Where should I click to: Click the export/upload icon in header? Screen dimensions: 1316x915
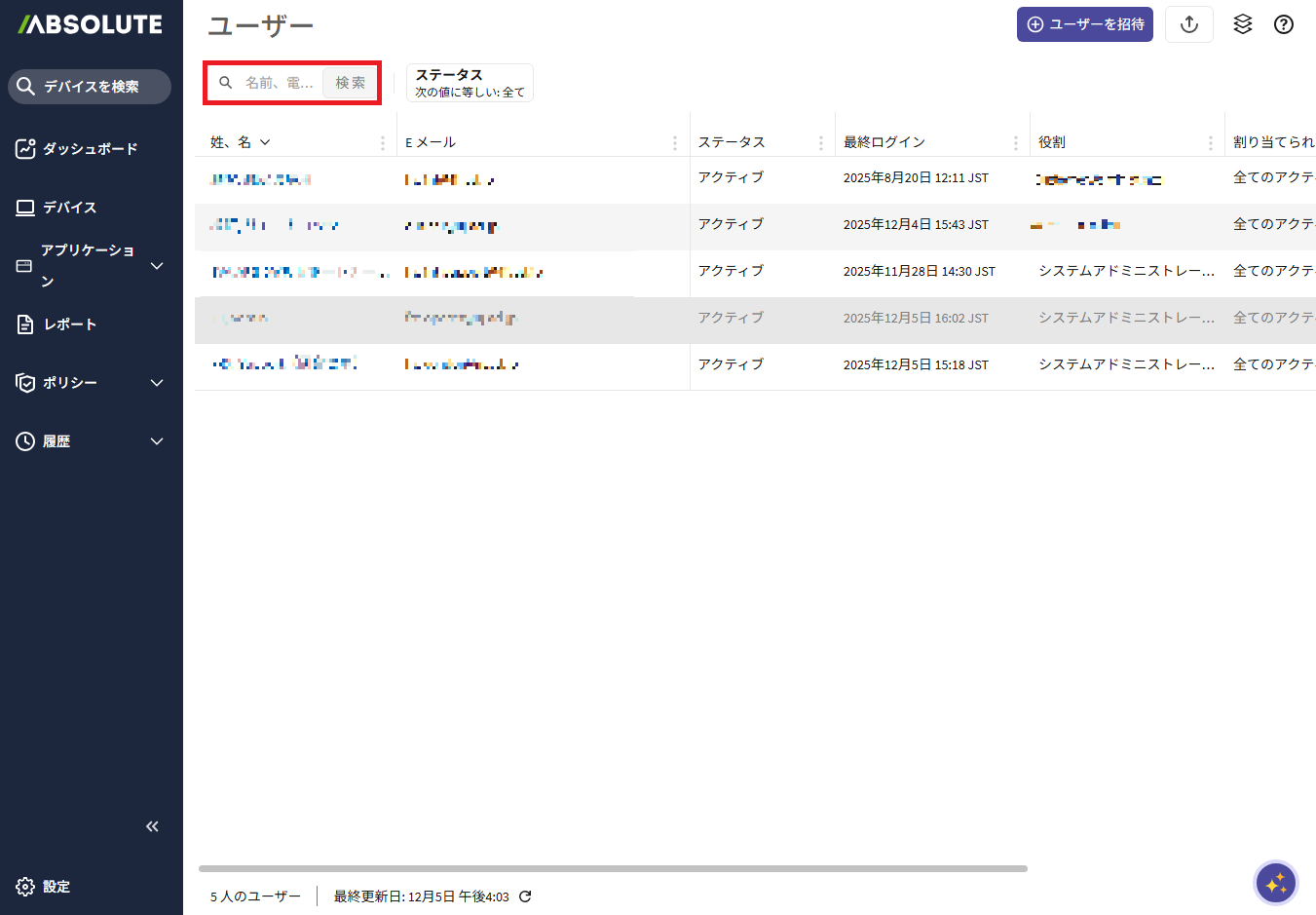click(1188, 25)
